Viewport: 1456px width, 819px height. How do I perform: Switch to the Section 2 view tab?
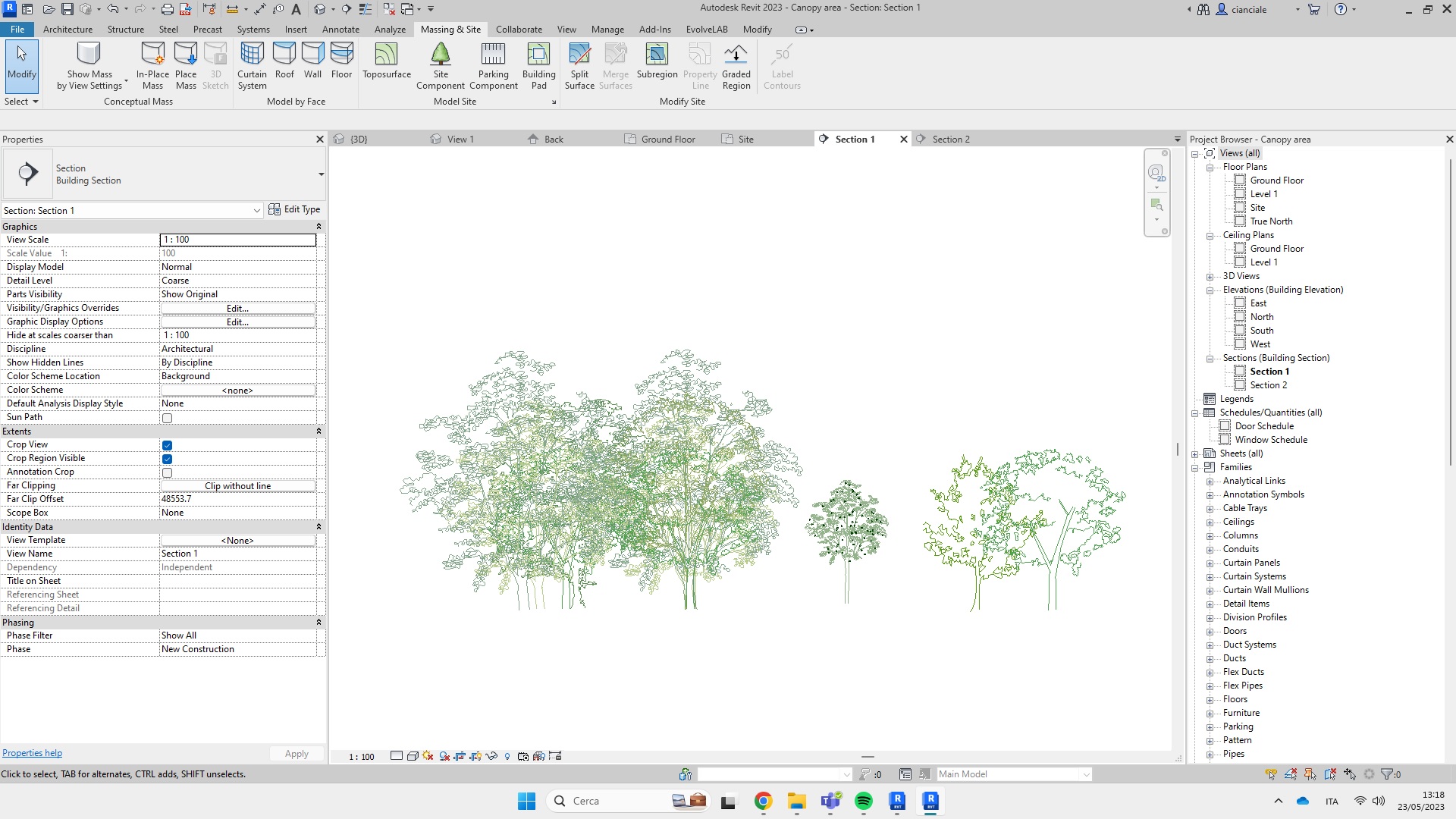pyautogui.click(x=950, y=140)
